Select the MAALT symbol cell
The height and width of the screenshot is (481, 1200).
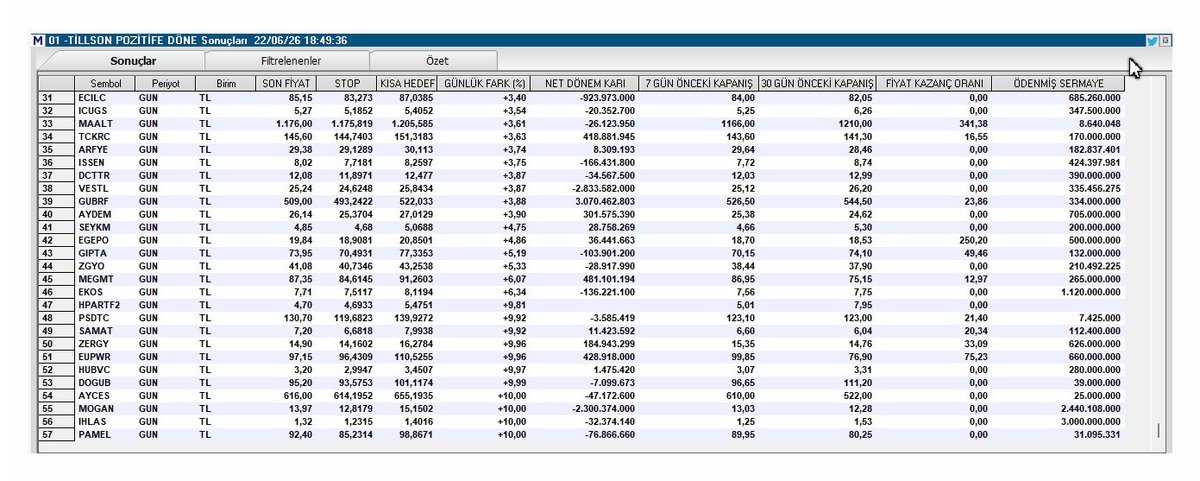[105, 122]
